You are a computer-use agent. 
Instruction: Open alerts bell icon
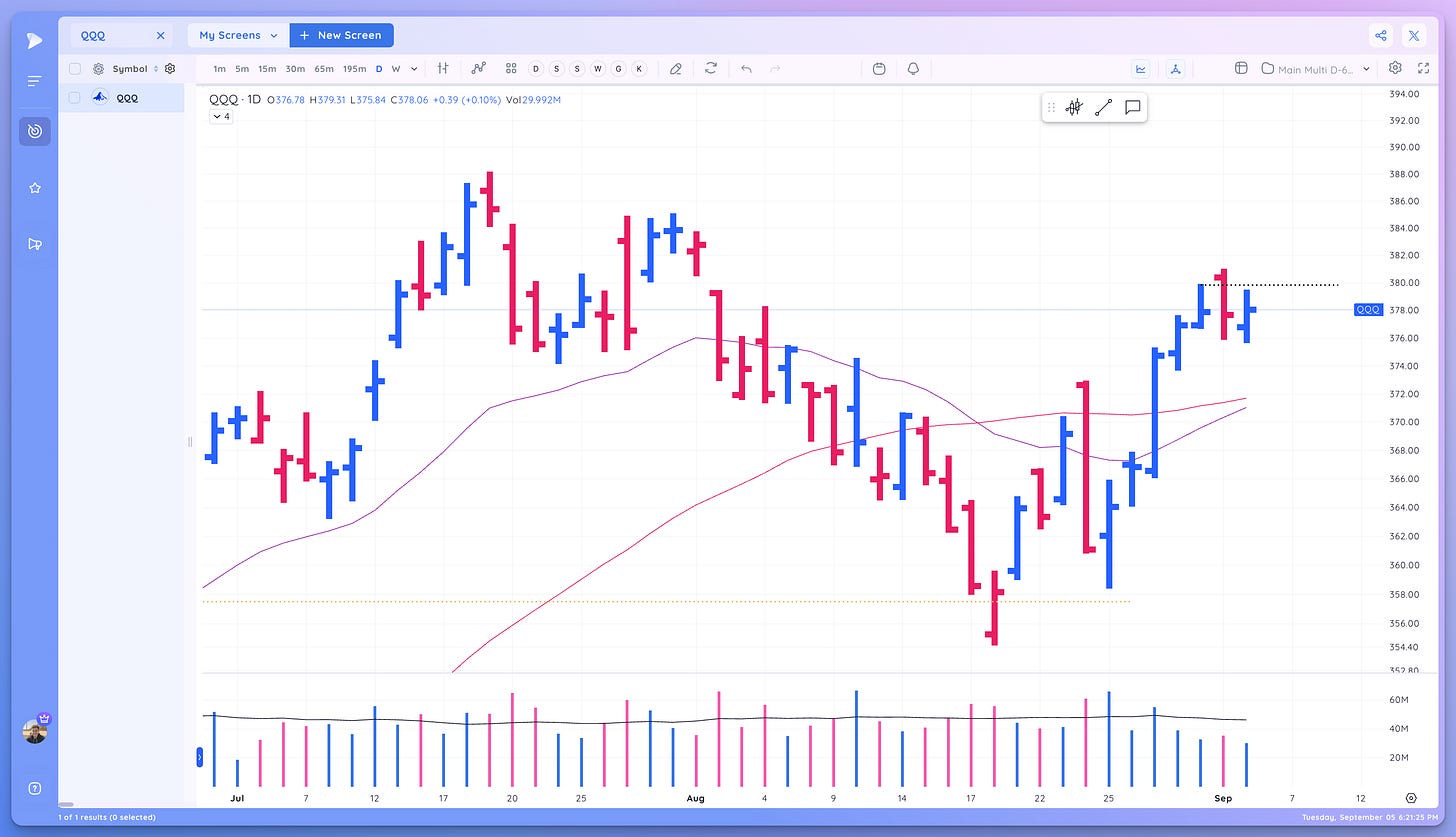click(x=913, y=68)
